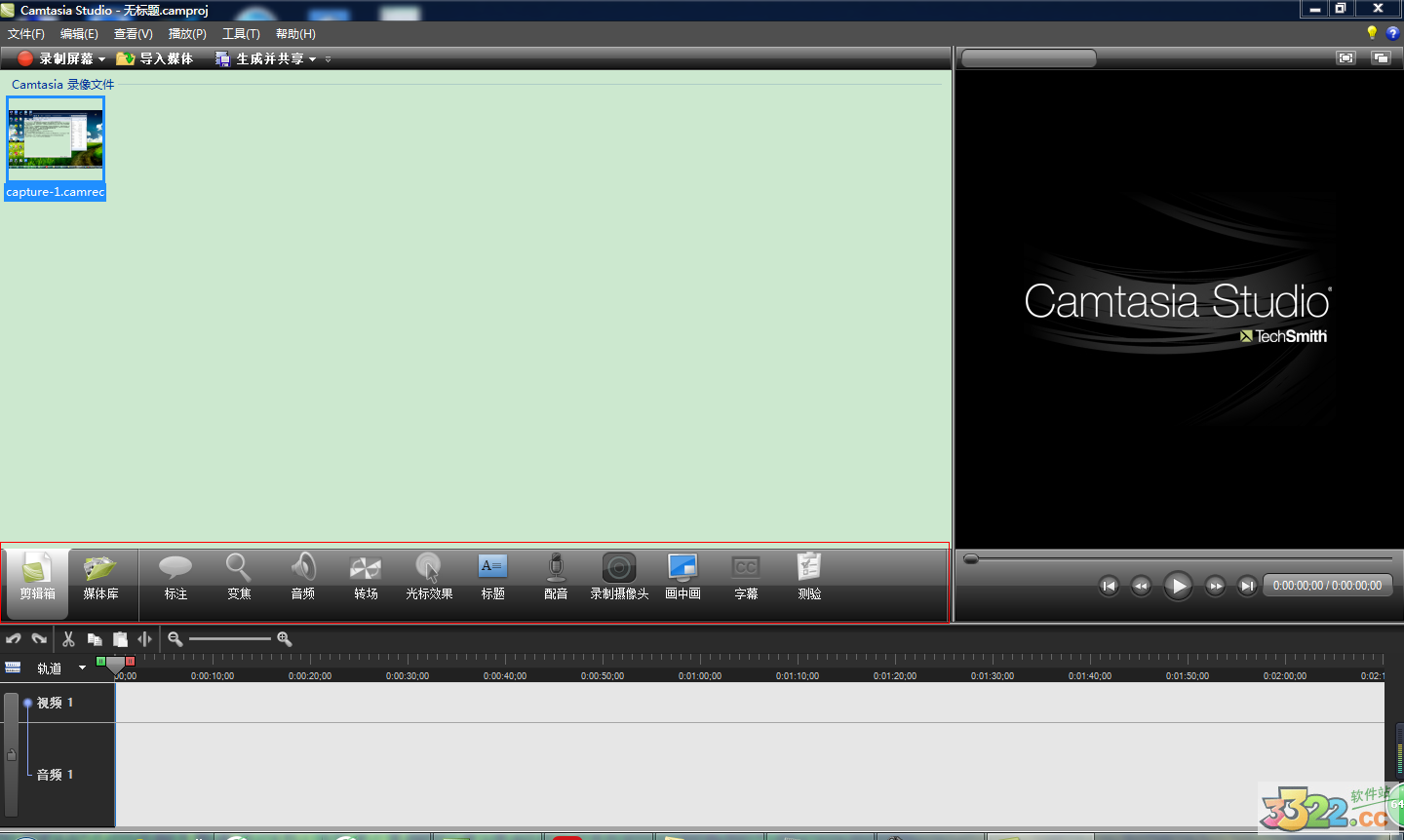Open the 字幕 captions tool
This screenshot has width=1404, height=840.
click(746, 577)
